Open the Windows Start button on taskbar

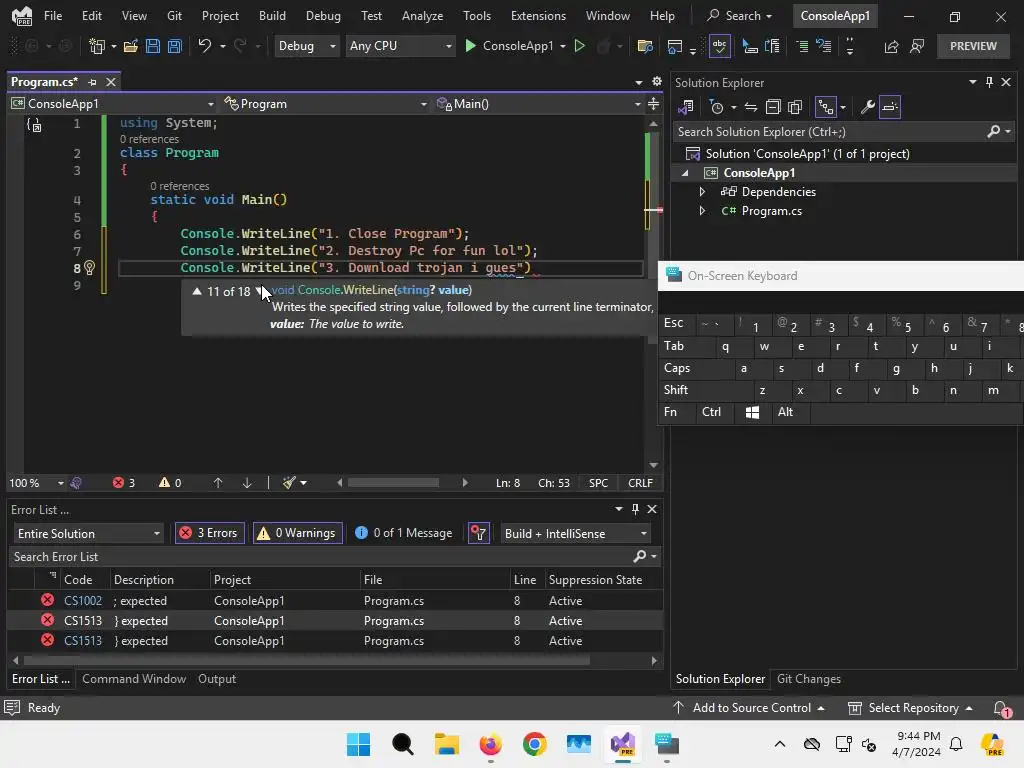pyautogui.click(x=358, y=744)
